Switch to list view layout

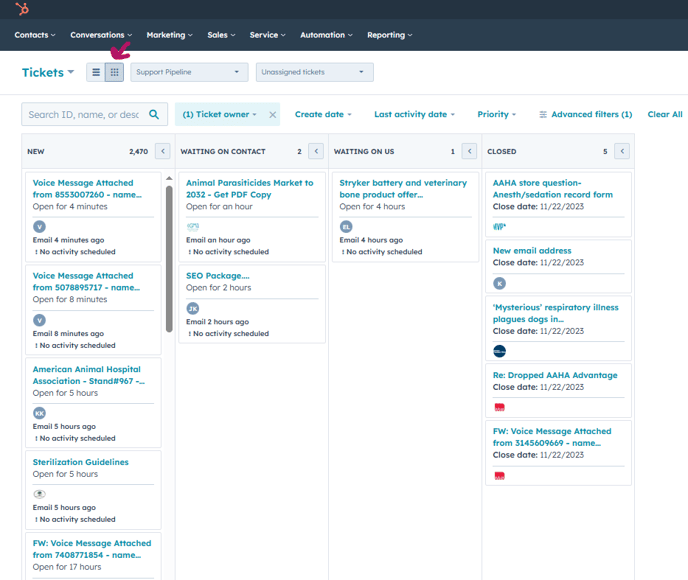click(95, 72)
